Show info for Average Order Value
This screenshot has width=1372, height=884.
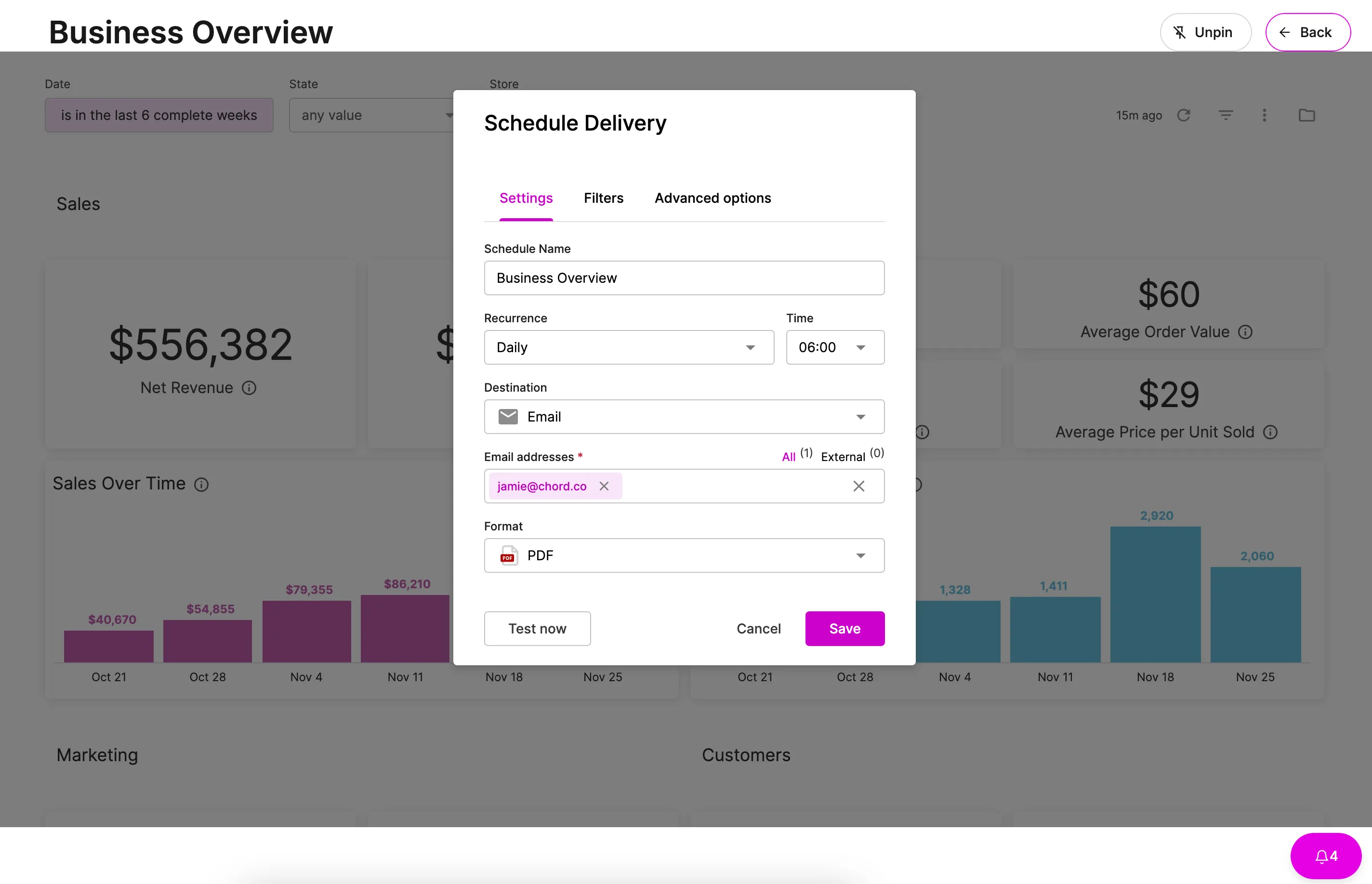(x=1245, y=332)
